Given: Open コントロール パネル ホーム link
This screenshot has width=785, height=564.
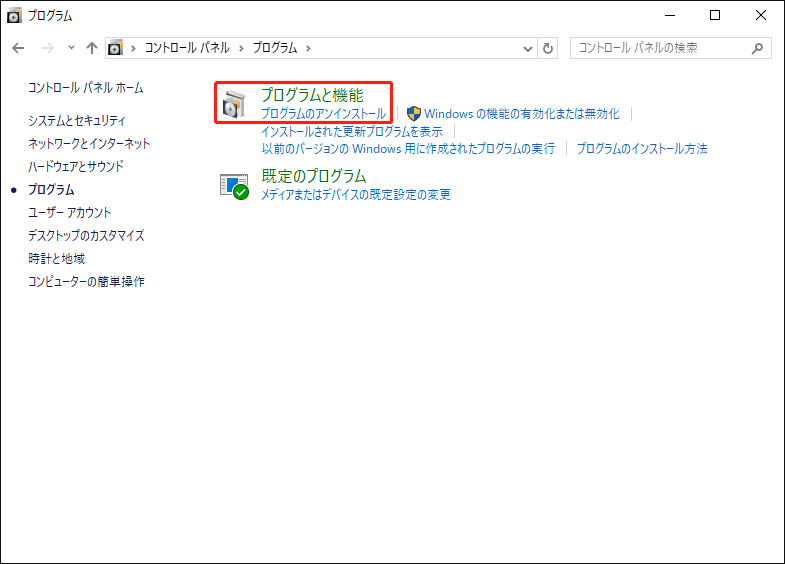Looking at the screenshot, I should click(x=86, y=88).
